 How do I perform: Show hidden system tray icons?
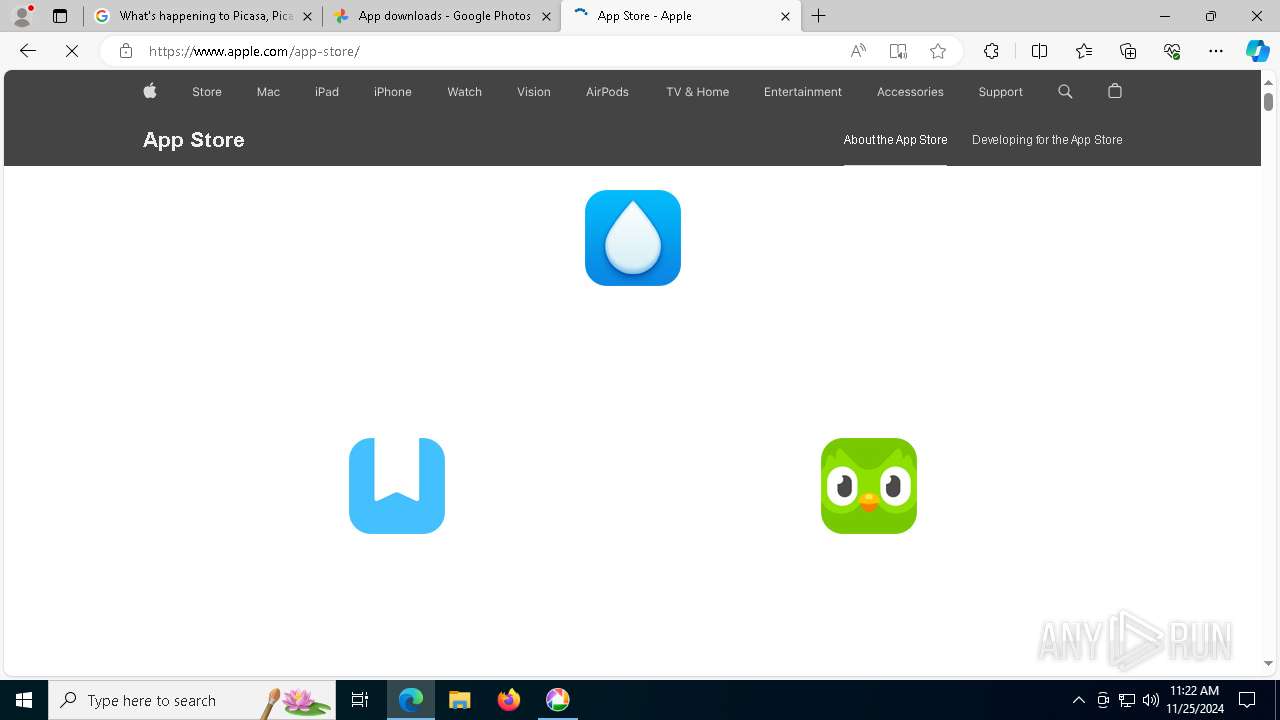tap(1078, 700)
